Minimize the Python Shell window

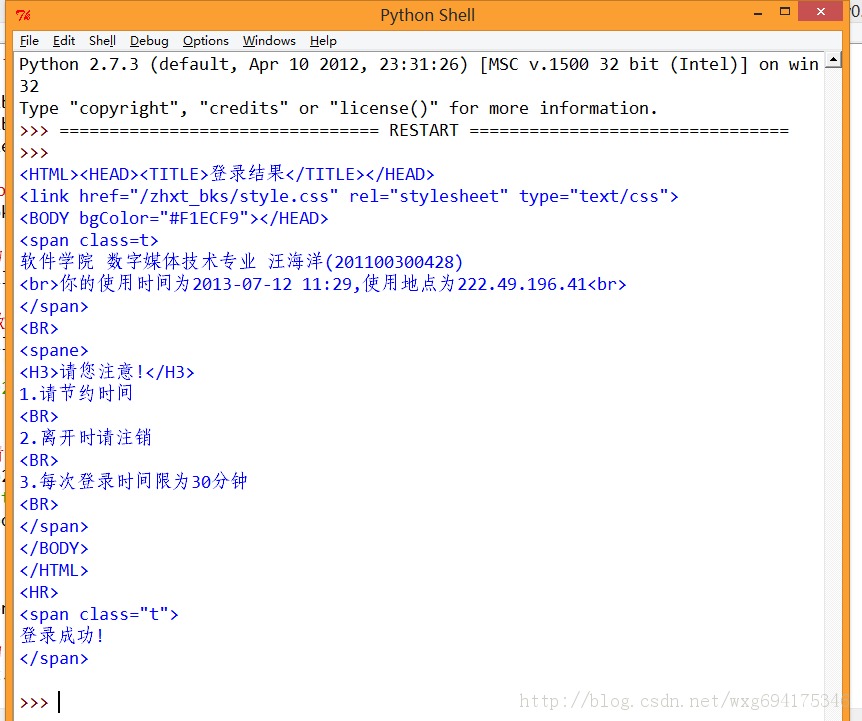[758, 13]
